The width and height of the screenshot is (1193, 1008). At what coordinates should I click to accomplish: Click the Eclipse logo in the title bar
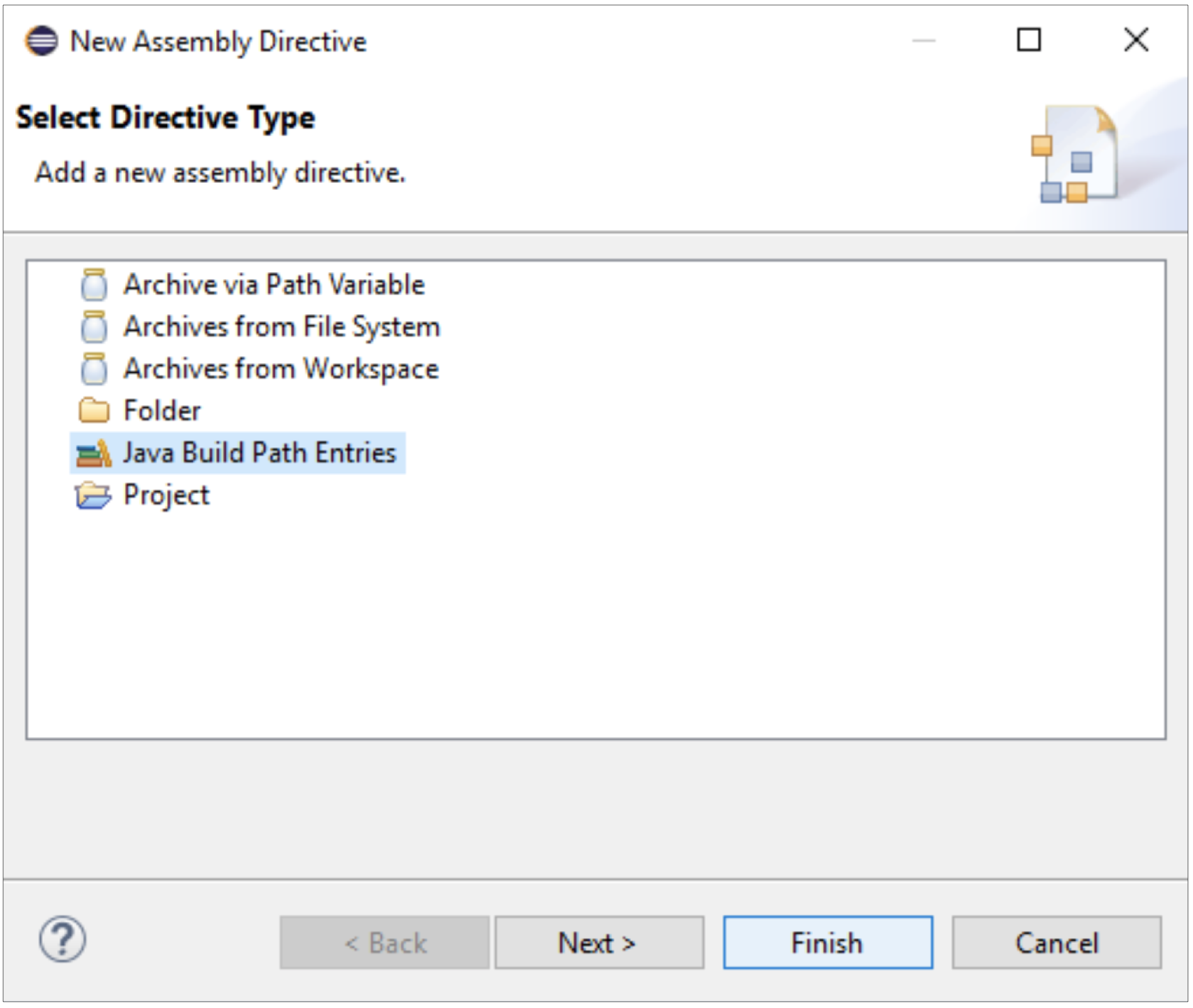click(41, 41)
